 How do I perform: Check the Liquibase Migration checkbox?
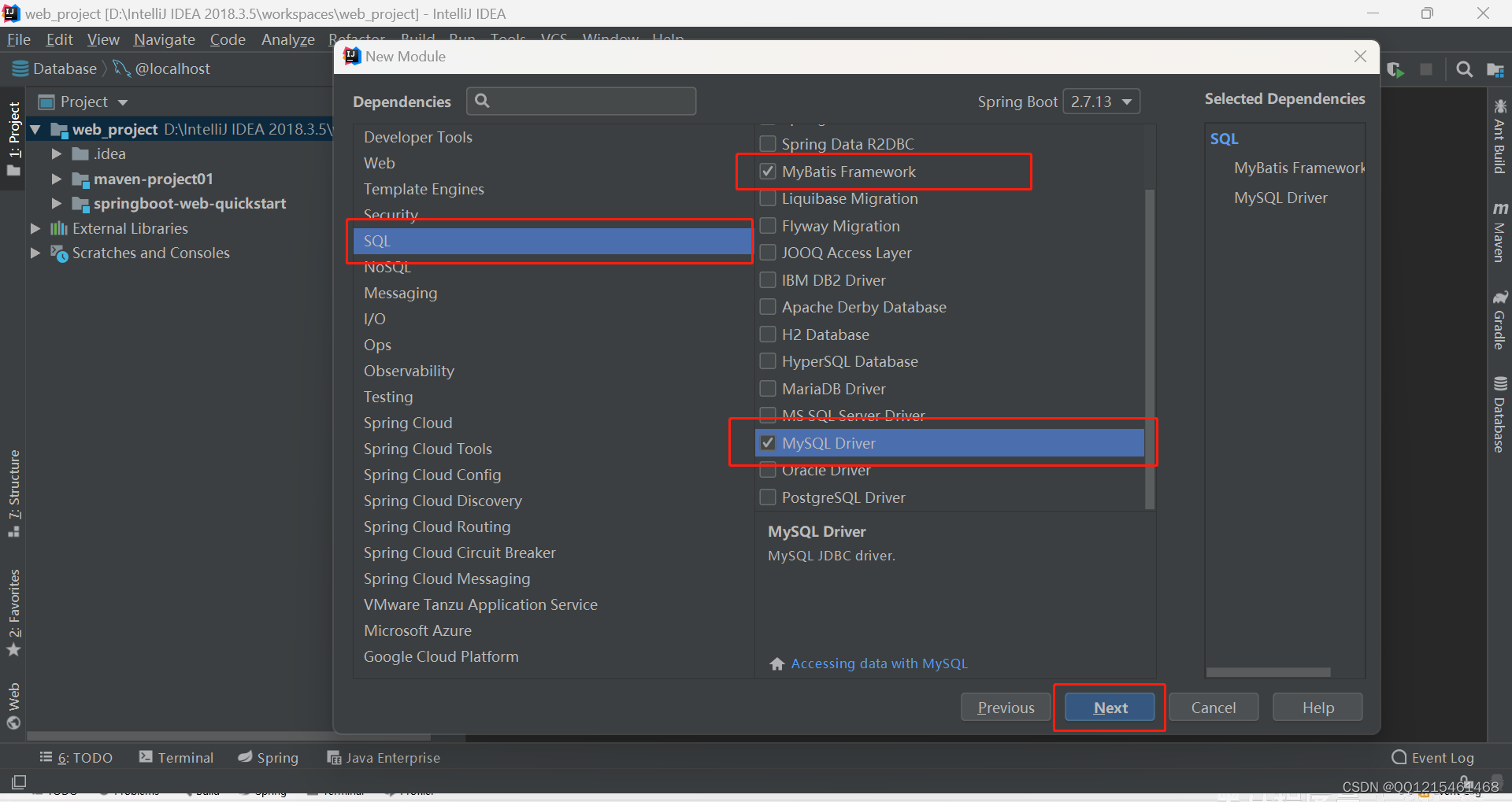pyautogui.click(x=768, y=198)
